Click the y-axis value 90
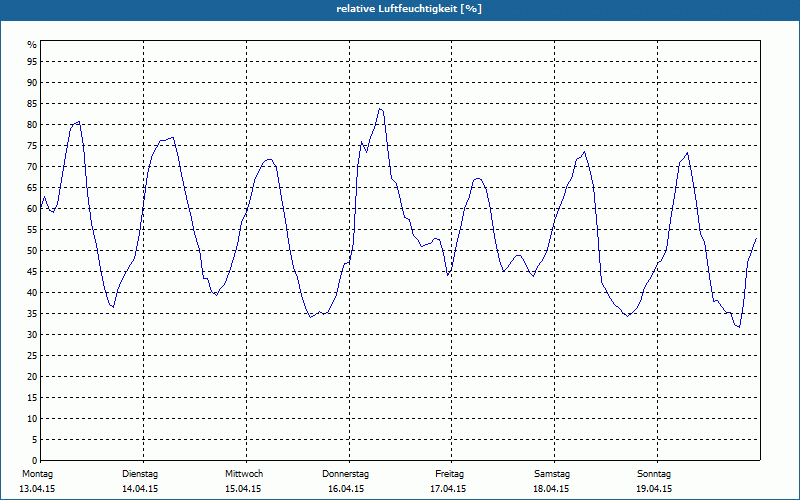800x500 pixels. click(32, 83)
